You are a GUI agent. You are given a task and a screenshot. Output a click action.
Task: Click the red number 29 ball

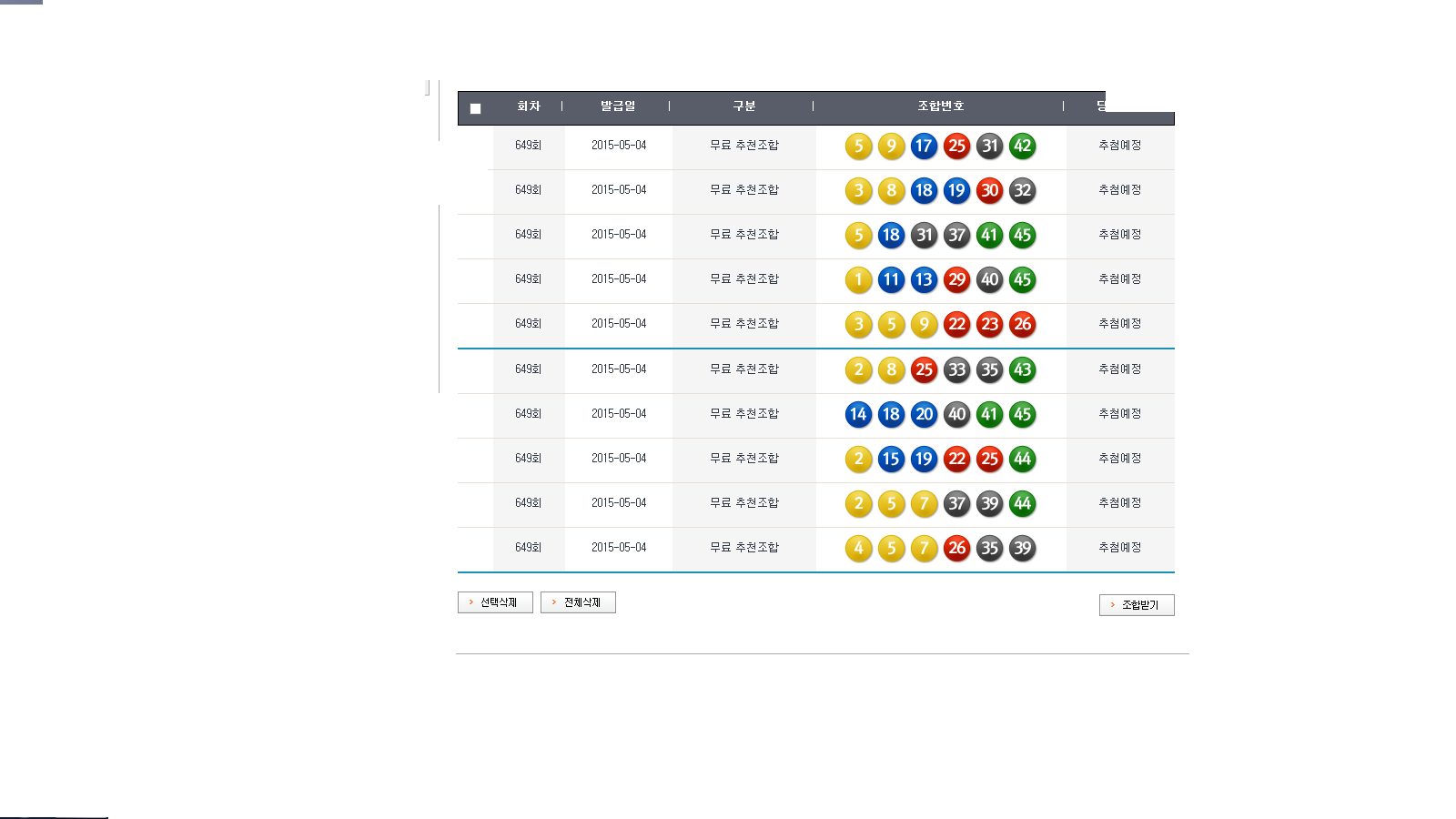pos(956,279)
